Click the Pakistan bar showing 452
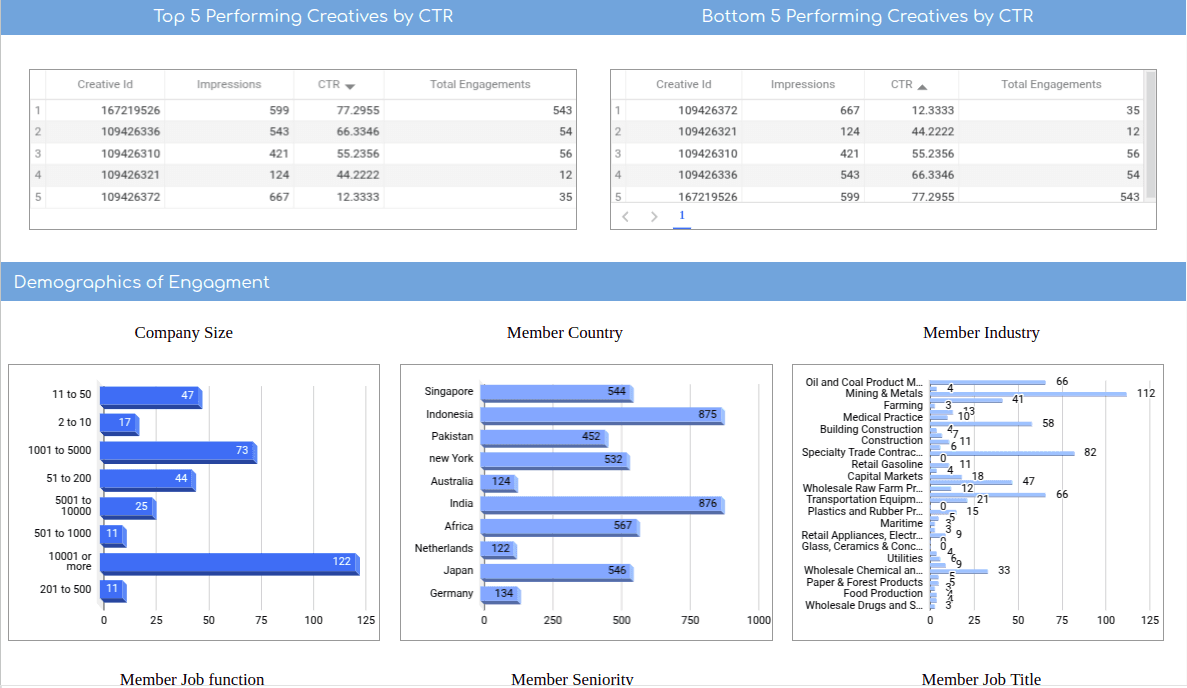Image resolution: width=1187 pixels, height=688 pixels. [544, 438]
